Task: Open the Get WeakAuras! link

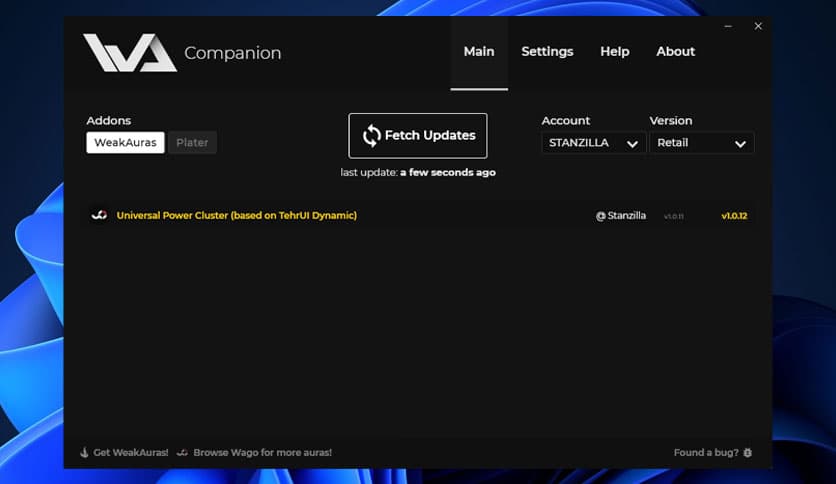Action: pyautogui.click(x=131, y=453)
